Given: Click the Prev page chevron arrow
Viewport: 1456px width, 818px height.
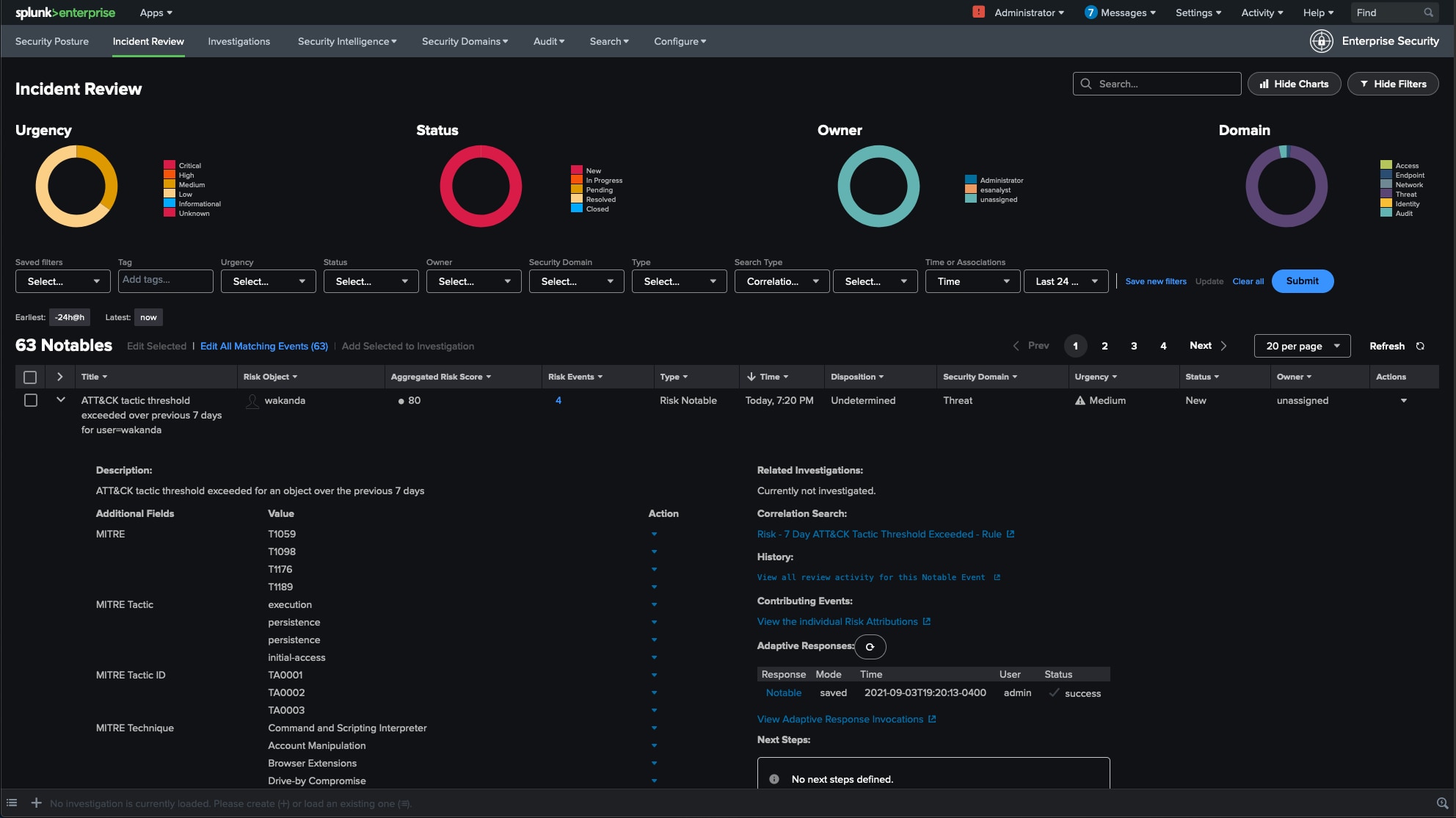Looking at the screenshot, I should pos(1016,346).
